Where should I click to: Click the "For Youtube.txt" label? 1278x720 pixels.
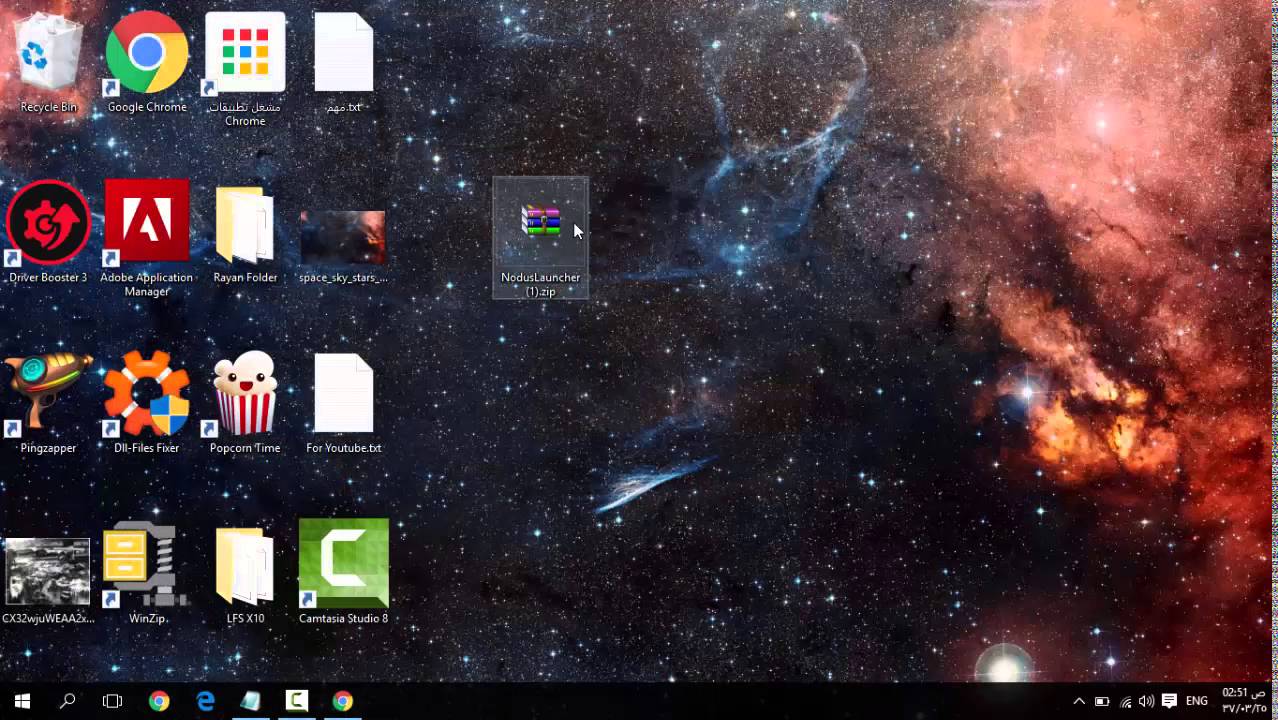coord(343,448)
